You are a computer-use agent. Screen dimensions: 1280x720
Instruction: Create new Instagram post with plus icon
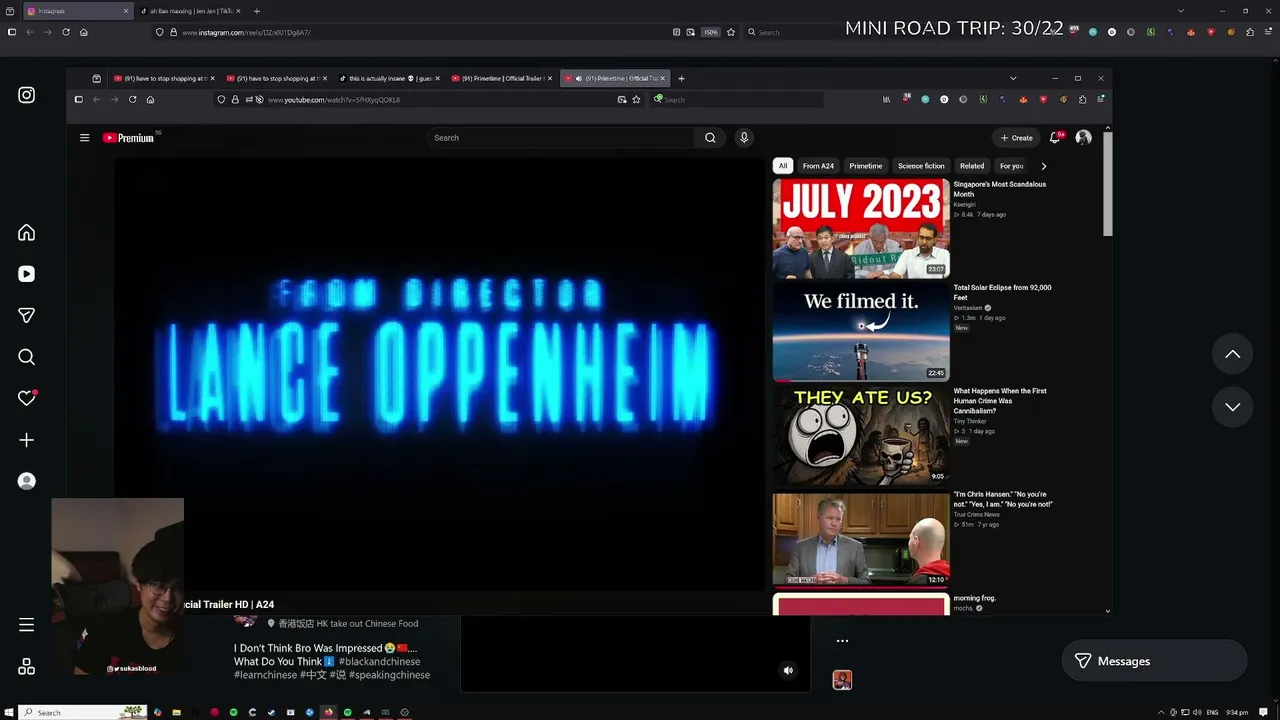(x=27, y=440)
